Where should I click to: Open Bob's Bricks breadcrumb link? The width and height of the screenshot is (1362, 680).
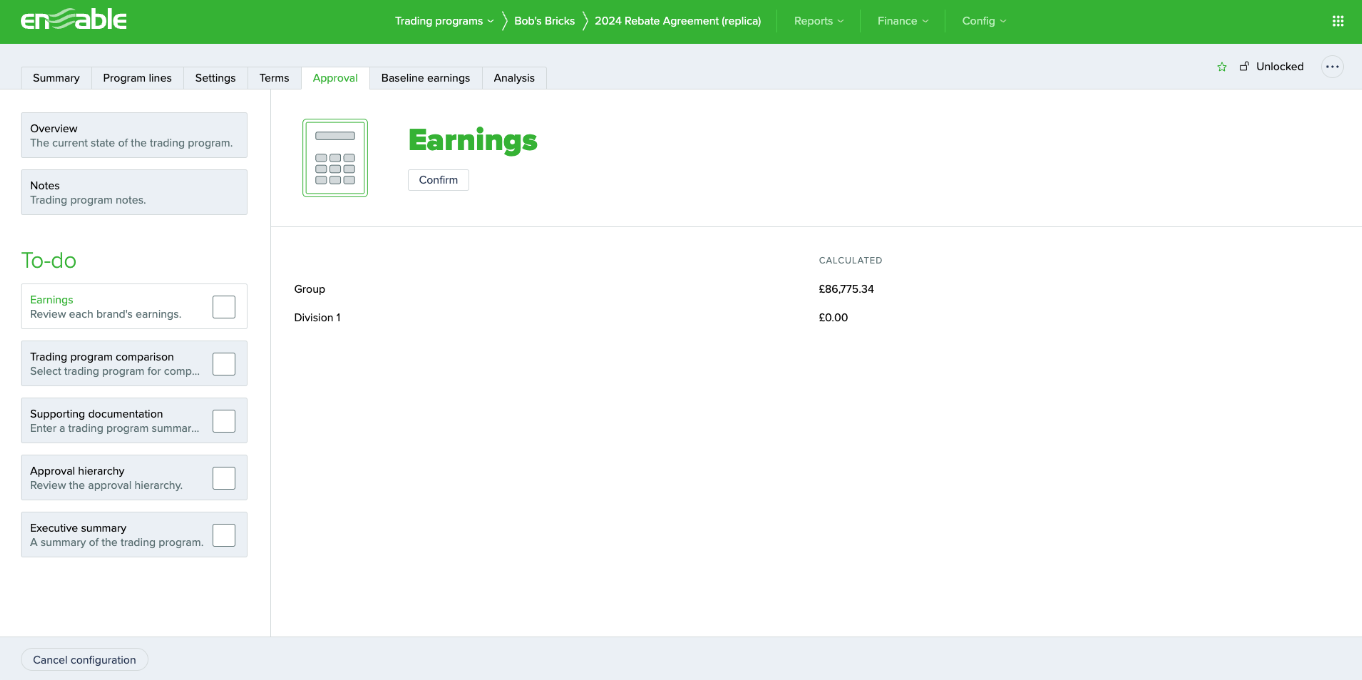[x=544, y=21]
